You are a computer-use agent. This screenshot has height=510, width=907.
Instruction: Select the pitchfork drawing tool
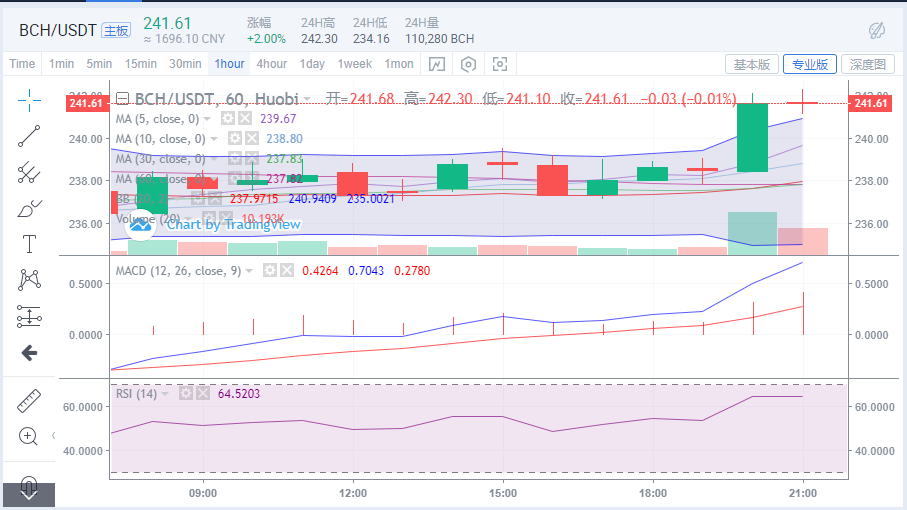click(x=29, y=172)
